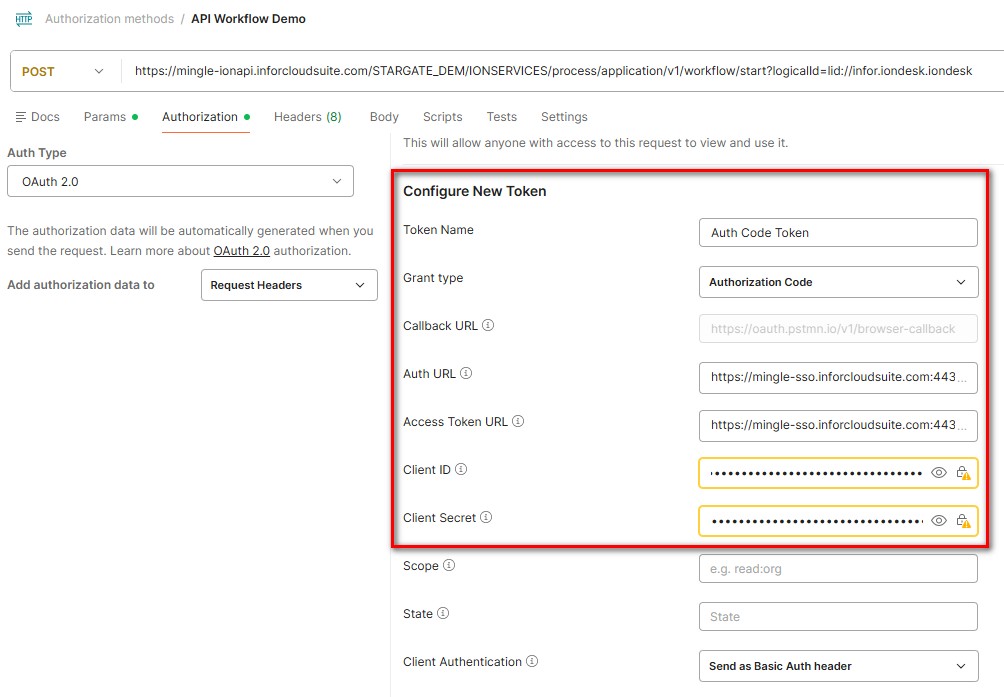This screenshot has width=1004, height=697.
Task: Show the Client ID value with eye icon
Action: point(938,473)
